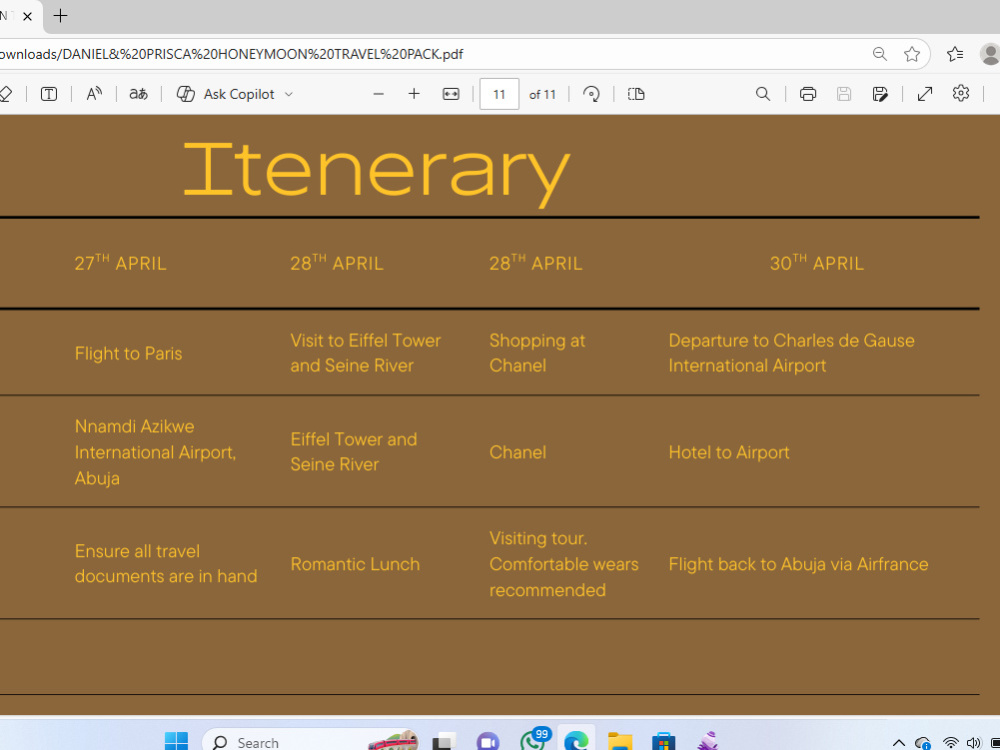Open the Translate tool
Screen dimensions: 1000x750
pos(138,94)
